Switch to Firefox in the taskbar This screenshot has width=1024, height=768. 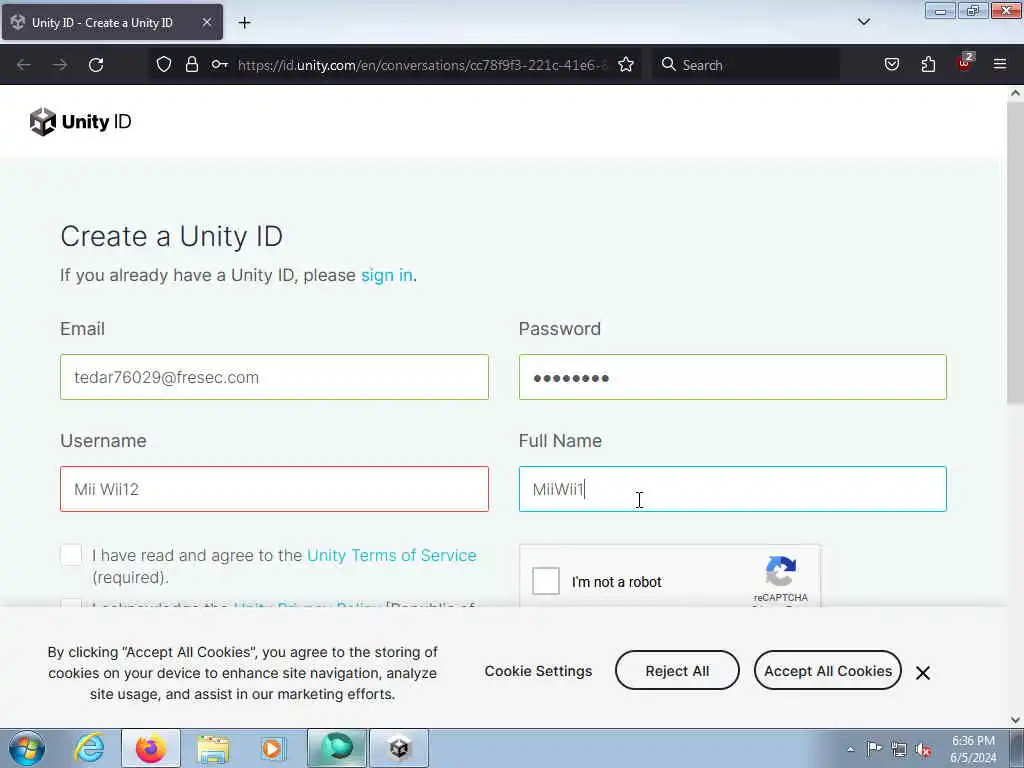(151, 748)
